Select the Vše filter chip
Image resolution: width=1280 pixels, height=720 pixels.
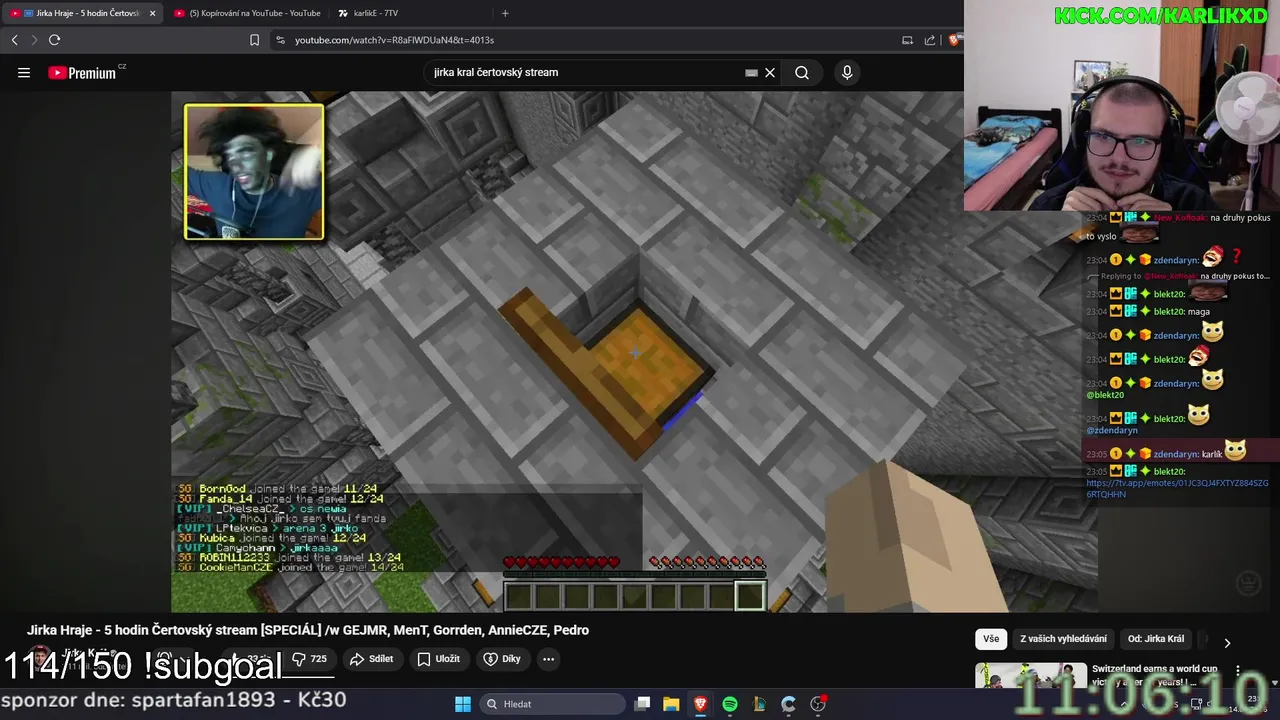coord(991,639)
